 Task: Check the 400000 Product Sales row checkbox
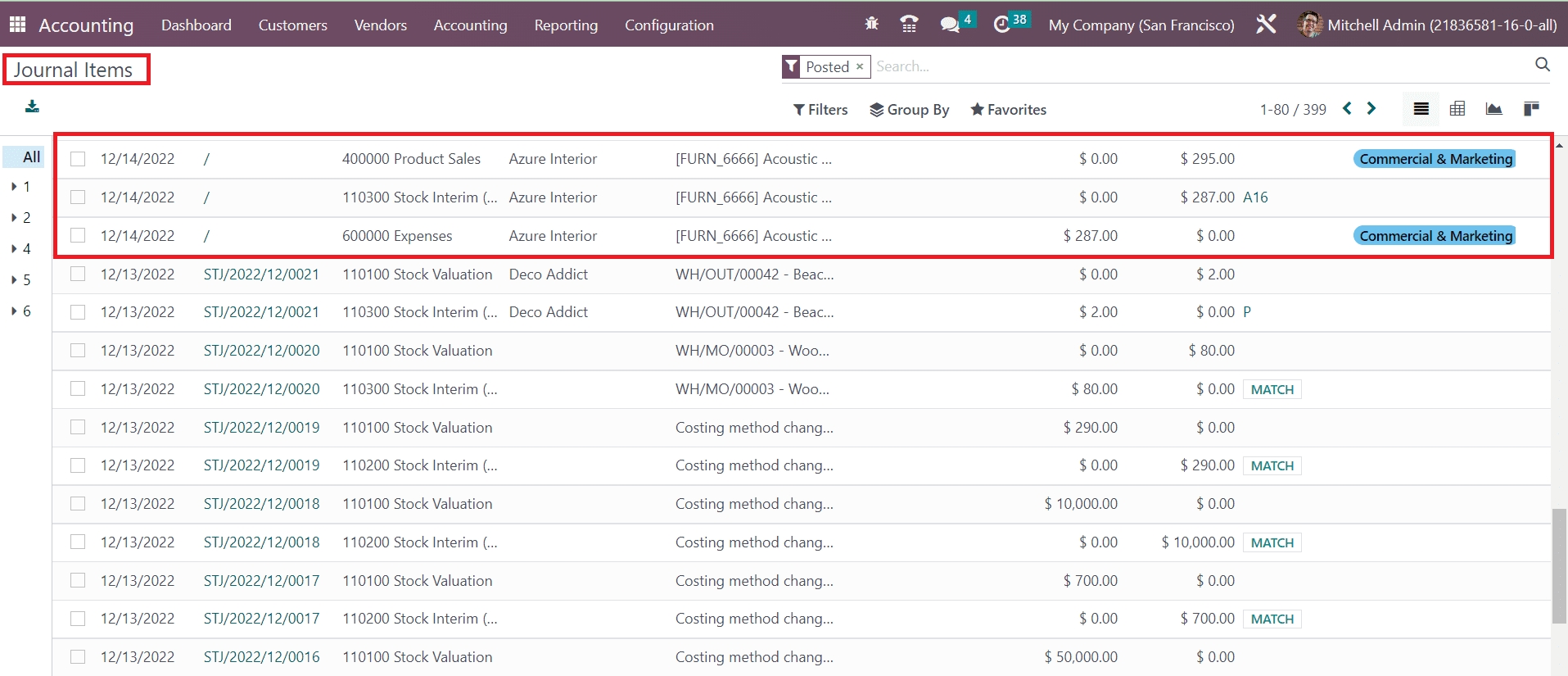78,159
